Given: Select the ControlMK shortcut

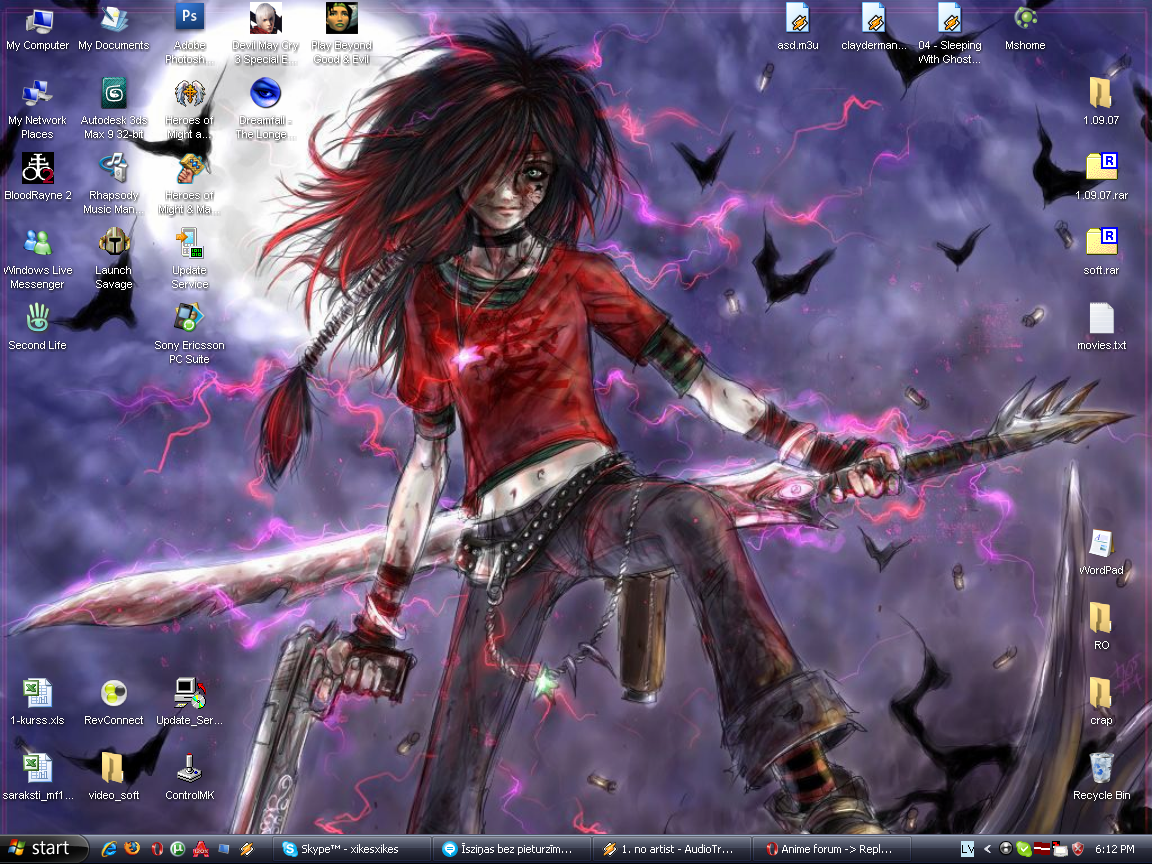Looking at the screenshot, I should click(189, 777).
